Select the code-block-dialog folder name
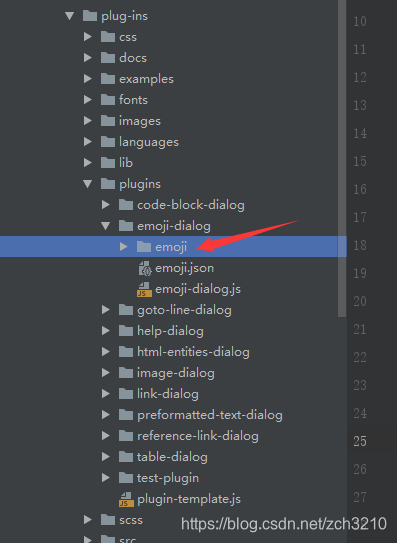Viewport: 397px width, 543px height. [x=191, y=205]
